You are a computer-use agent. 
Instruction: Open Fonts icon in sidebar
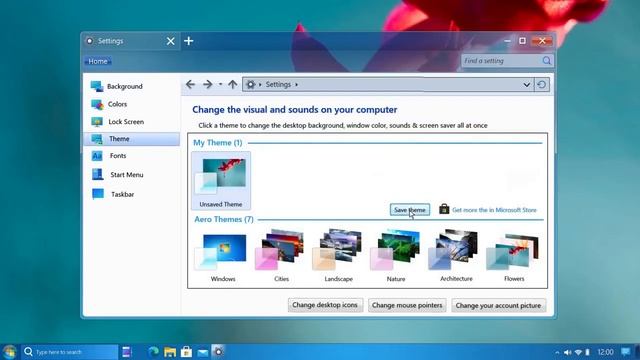(97, 156)
